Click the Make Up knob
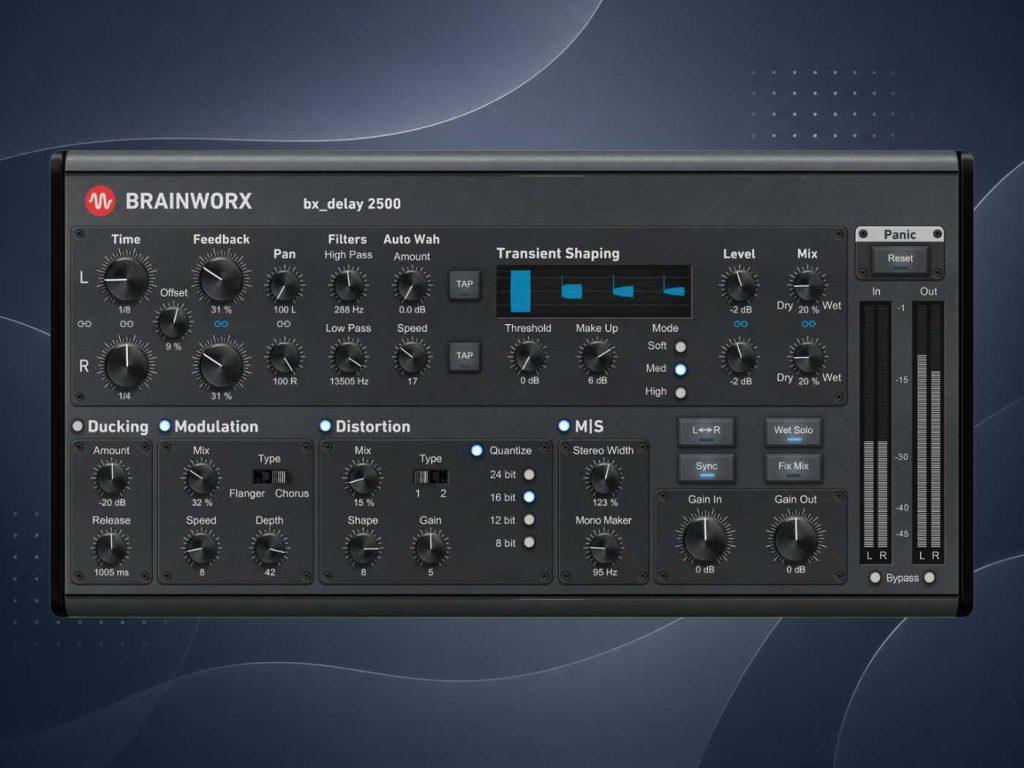Viewport: 1024px width, 768px height. click(x=596, y=357)
